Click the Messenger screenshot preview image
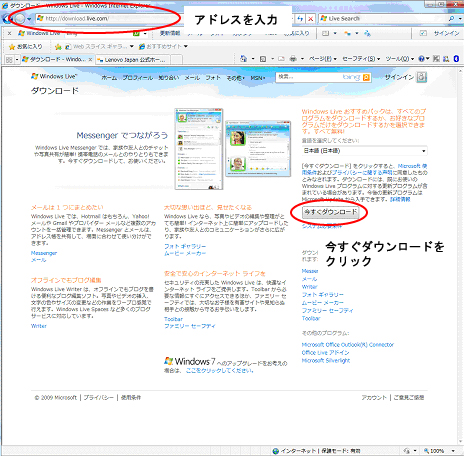The width and height of the screenshot is (464, 456). 233,149
